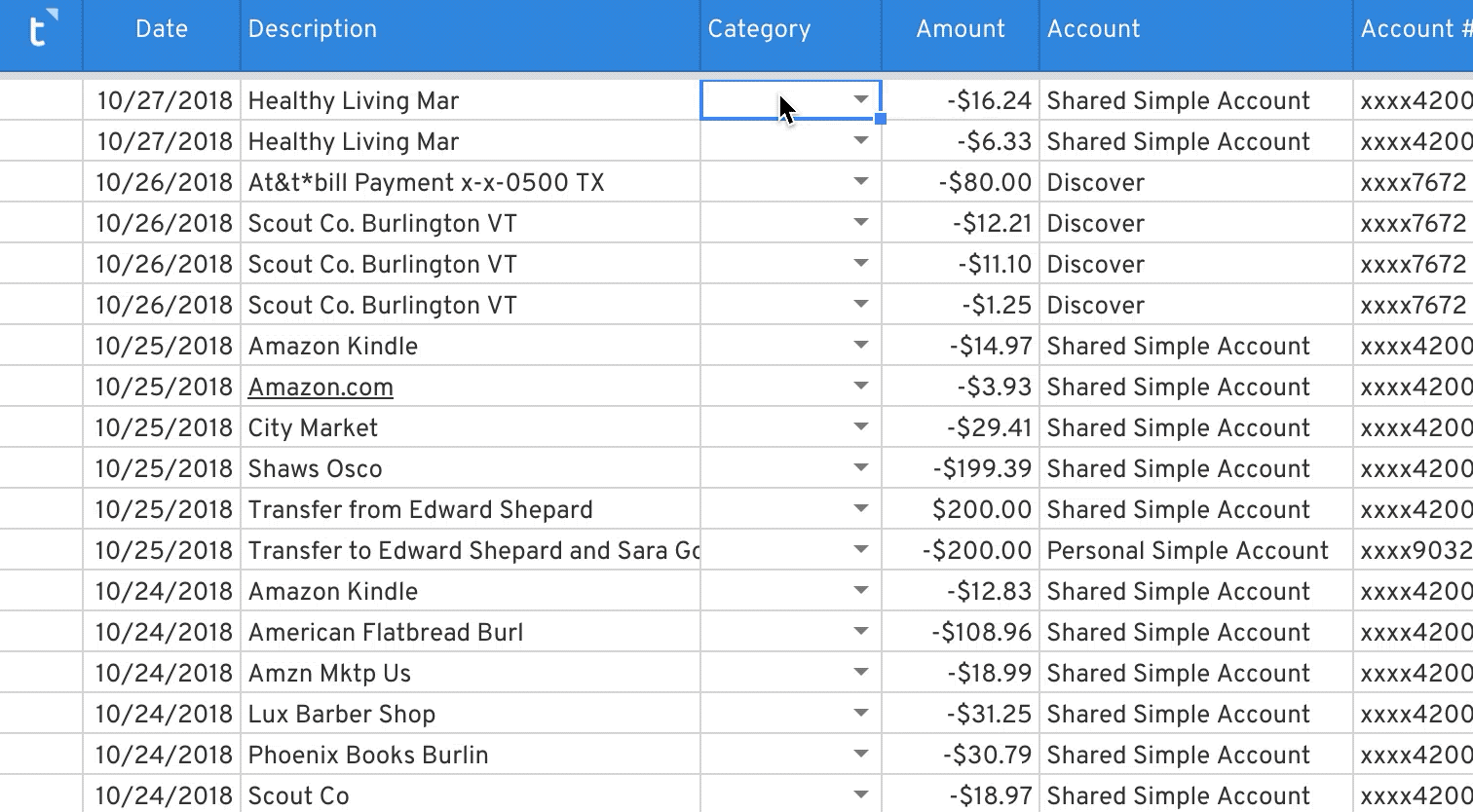1473x812 pixels.
Task: Open category dropdown for Amazon.com row
Action: pos(861,387)
